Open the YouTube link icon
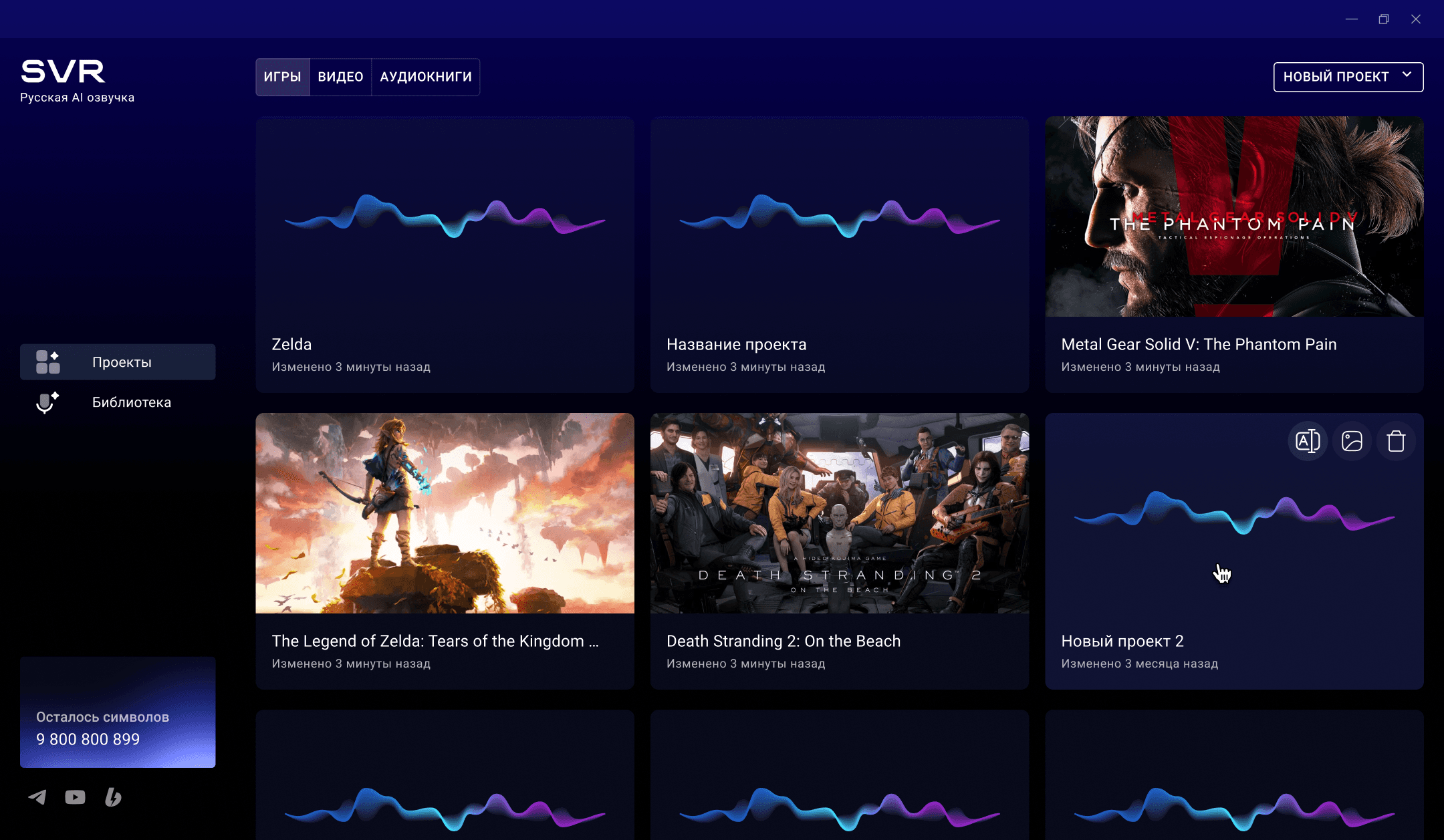Viewport: 1444px width, 840px height. point(75,797)
